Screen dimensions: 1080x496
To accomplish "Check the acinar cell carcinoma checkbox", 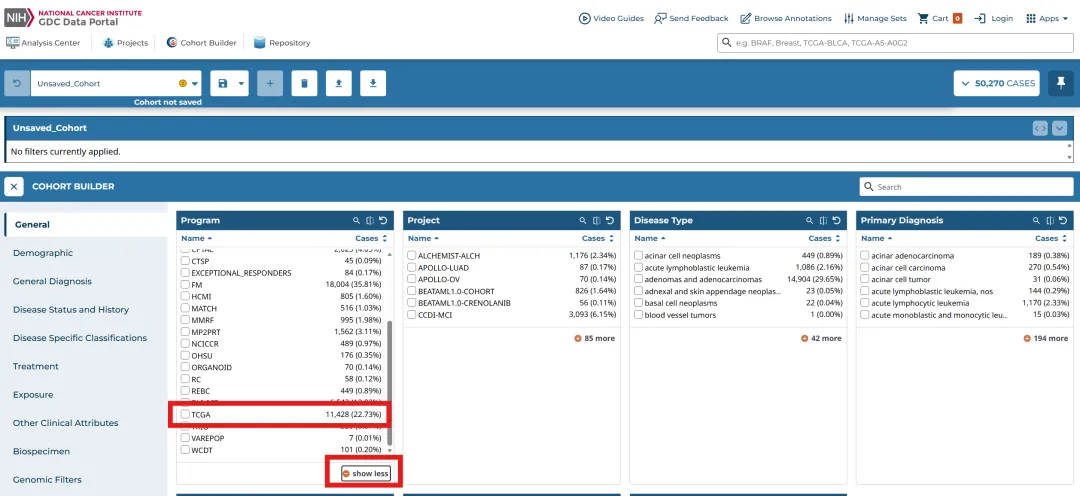I will pos(865,267).
